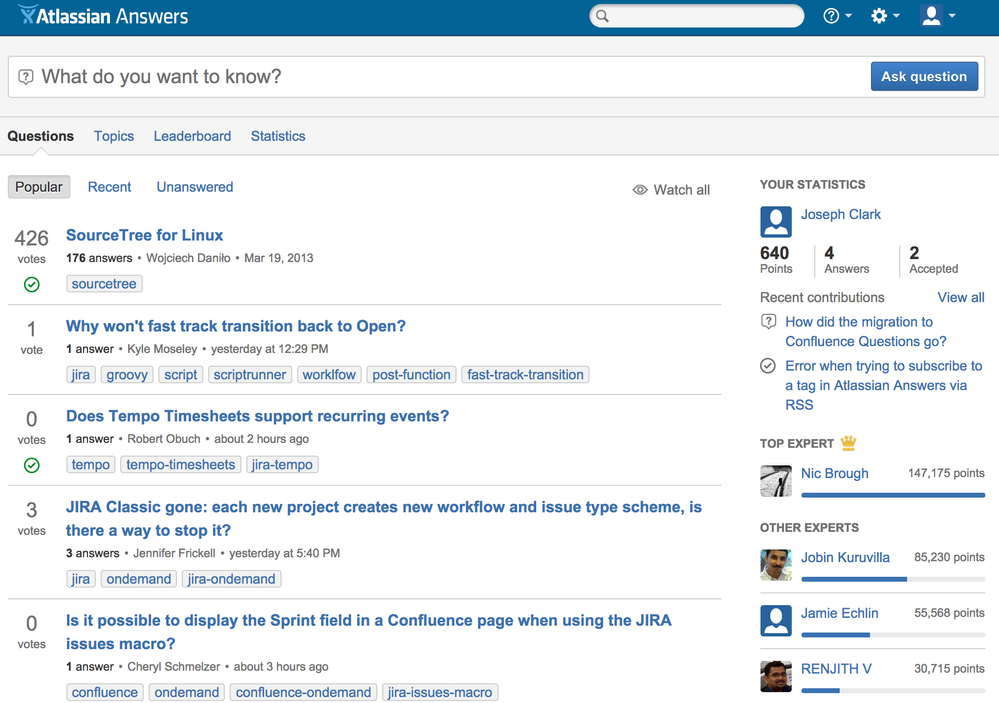Click accepted checkmark under Tempo Timesheets votes
999x703 pixels.
click(31, 465)
